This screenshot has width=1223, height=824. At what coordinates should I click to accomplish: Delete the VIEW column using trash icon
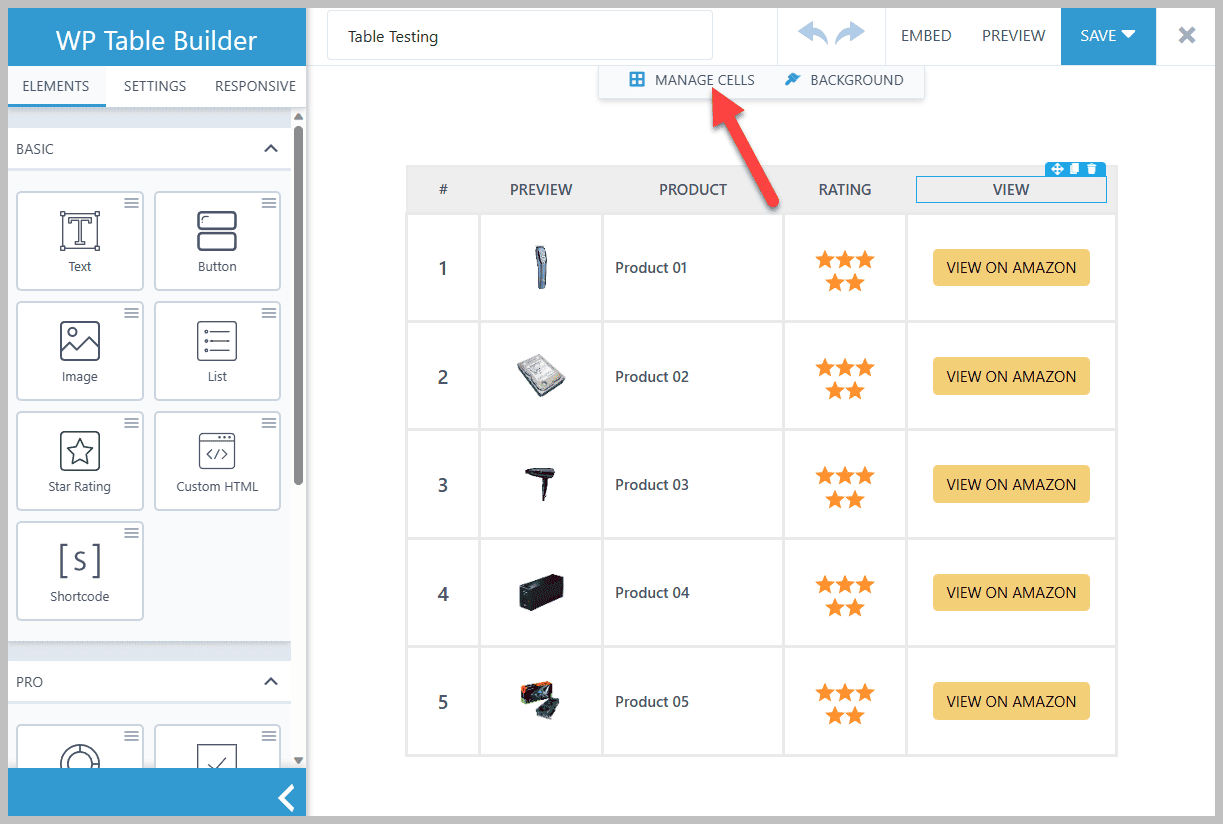(x=1092, y=169)
